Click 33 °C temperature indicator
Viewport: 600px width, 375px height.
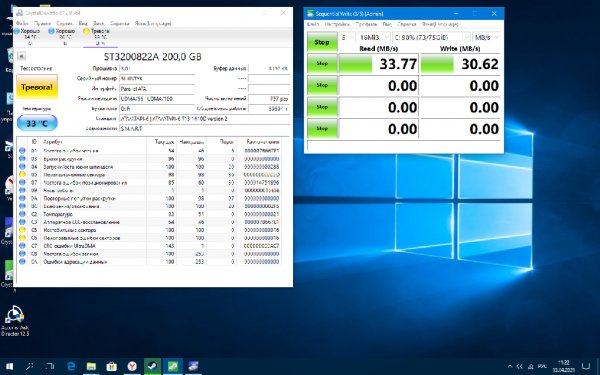click(37, 123)
